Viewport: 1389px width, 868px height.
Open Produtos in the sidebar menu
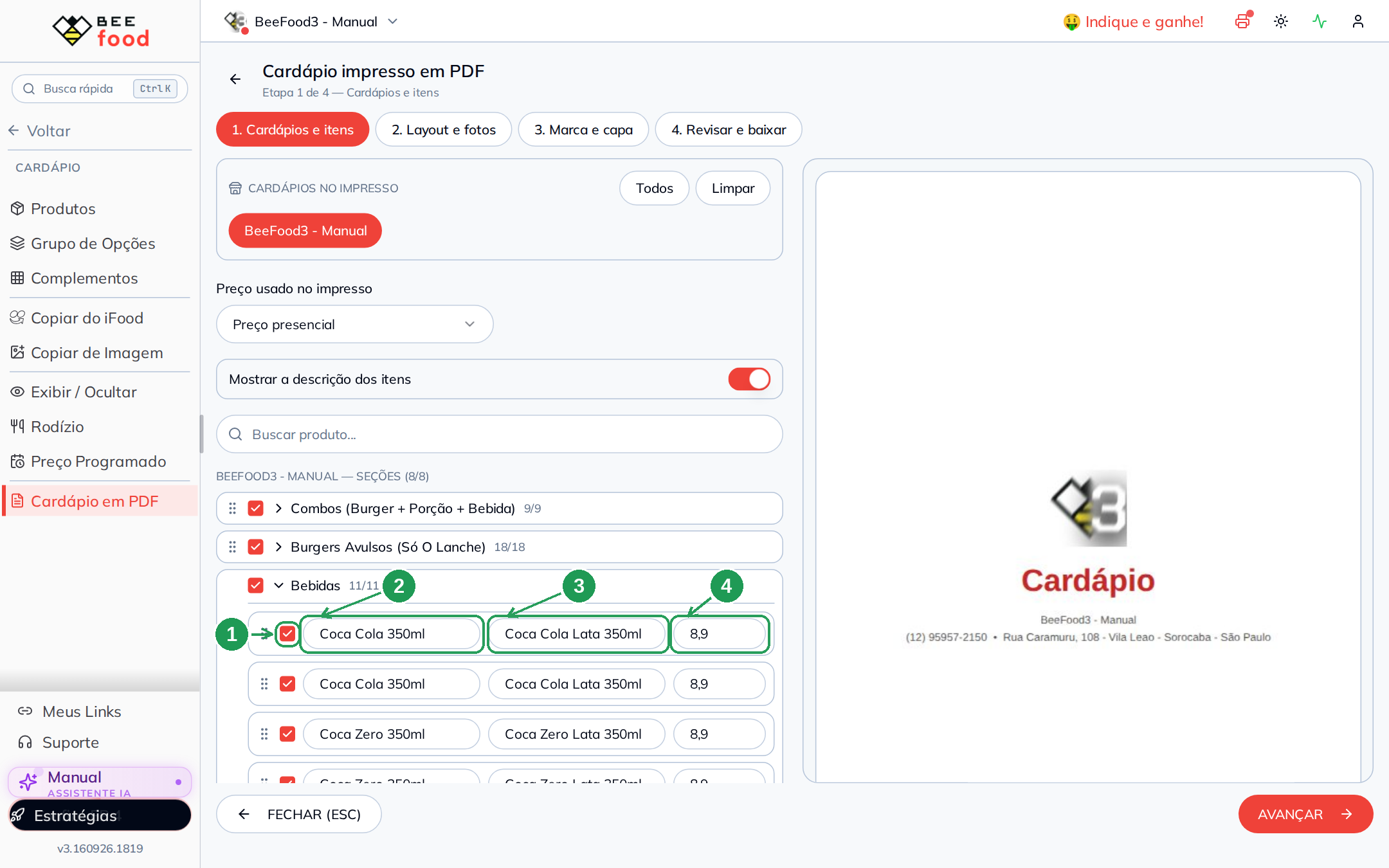(63, 208)
